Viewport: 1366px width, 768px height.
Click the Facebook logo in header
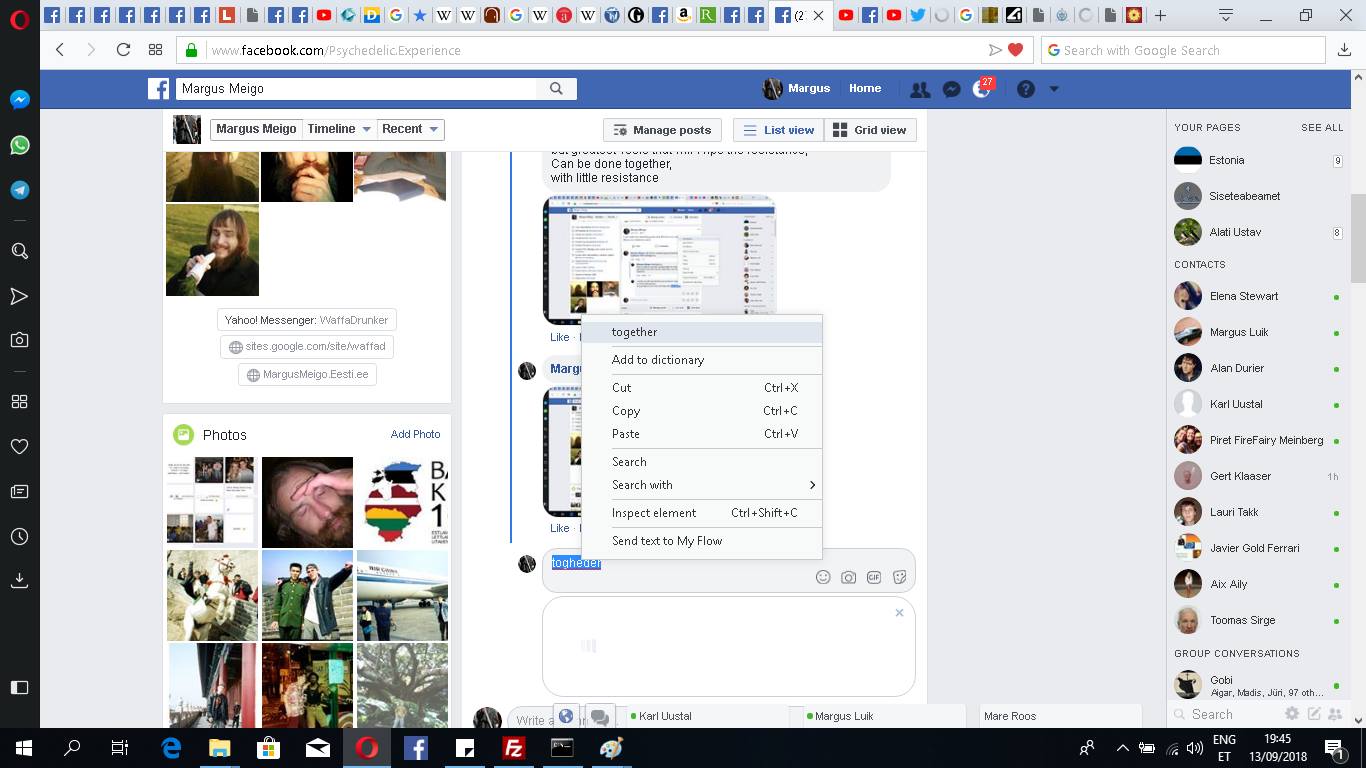click(x=158, y=89)
